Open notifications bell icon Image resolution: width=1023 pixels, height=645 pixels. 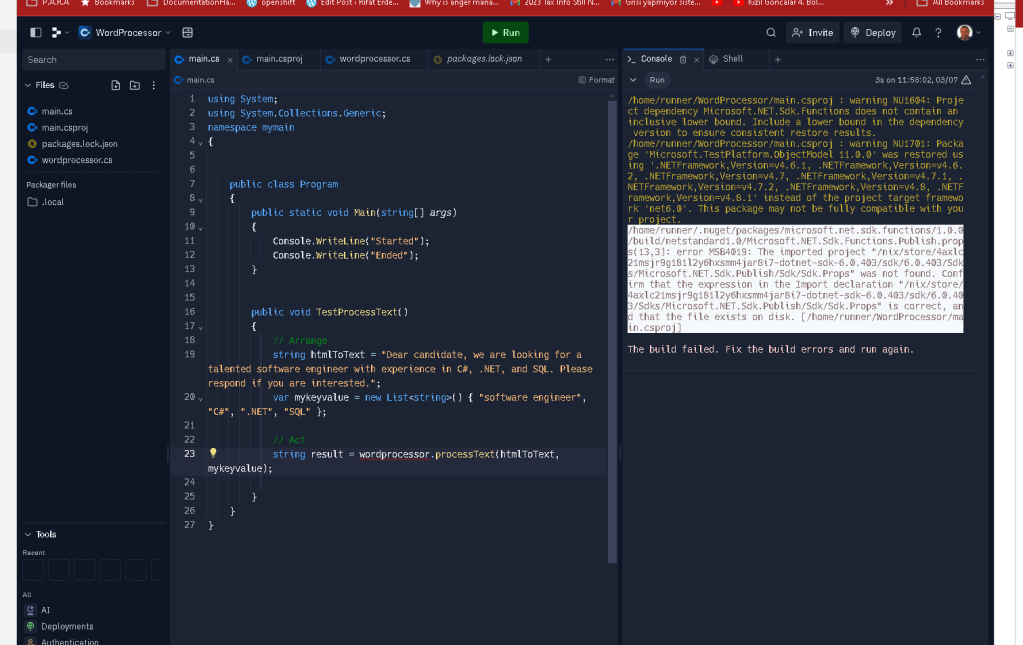click(917, 33)
